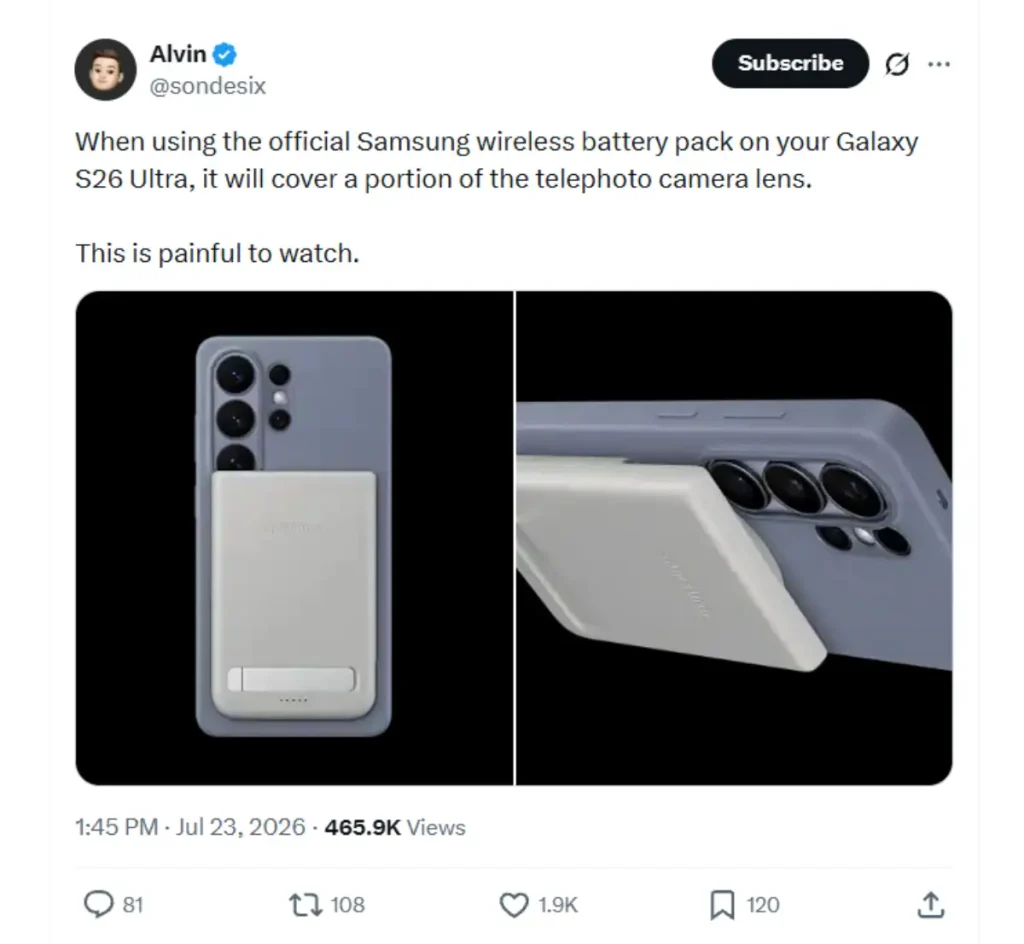Open the left phone back image
The width and height of the screenshot is (1024, 944).
point(295,538)
